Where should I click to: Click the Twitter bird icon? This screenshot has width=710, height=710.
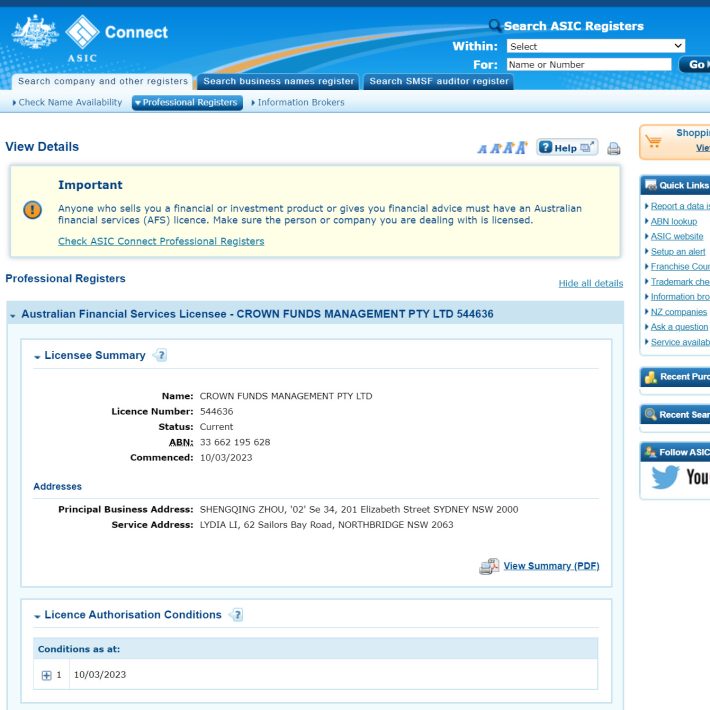point(665,477)
